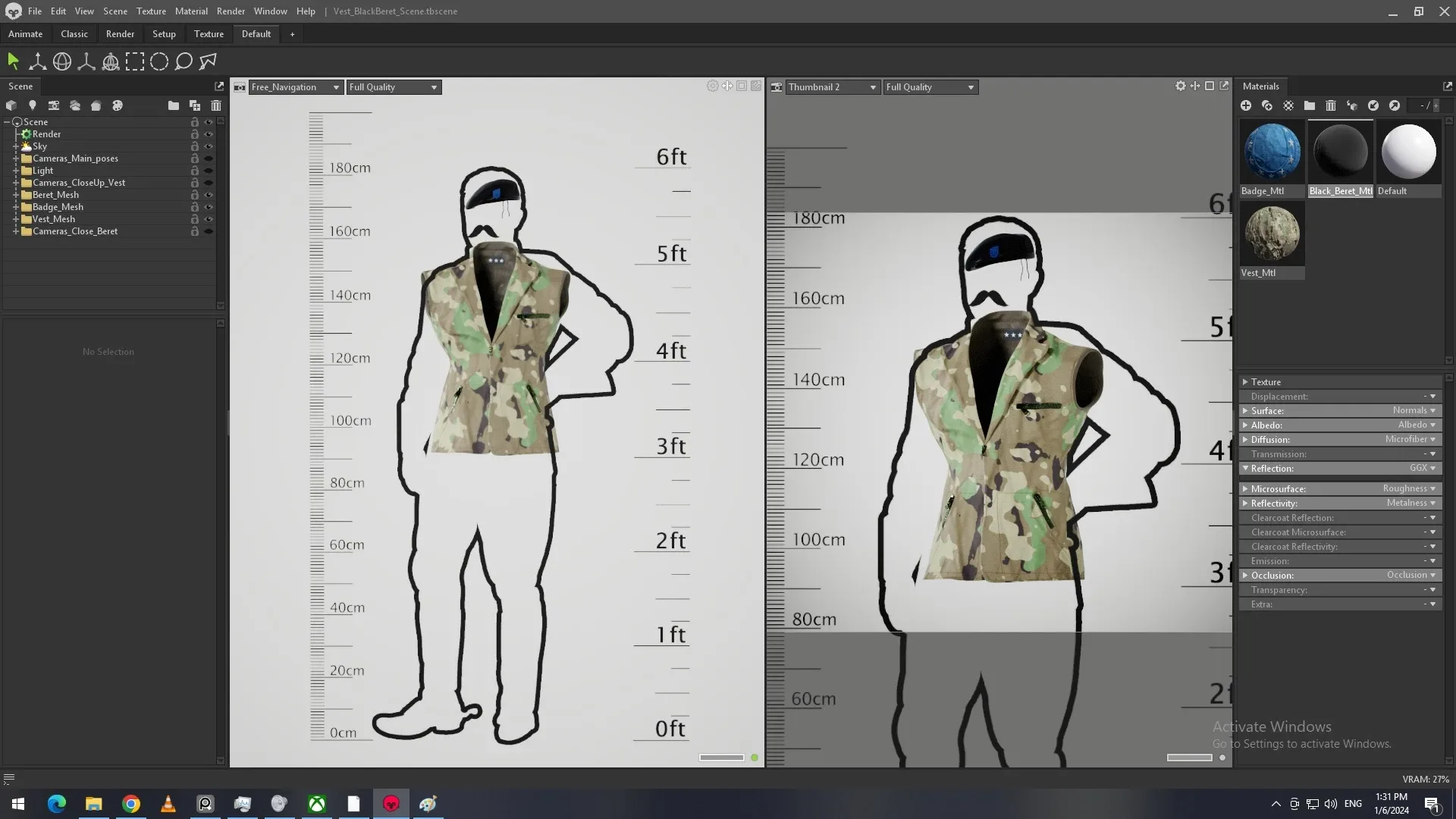Lock the Cameras_Close_Beret folder
The image size is (1456, 819).
(x=195, y=231)
